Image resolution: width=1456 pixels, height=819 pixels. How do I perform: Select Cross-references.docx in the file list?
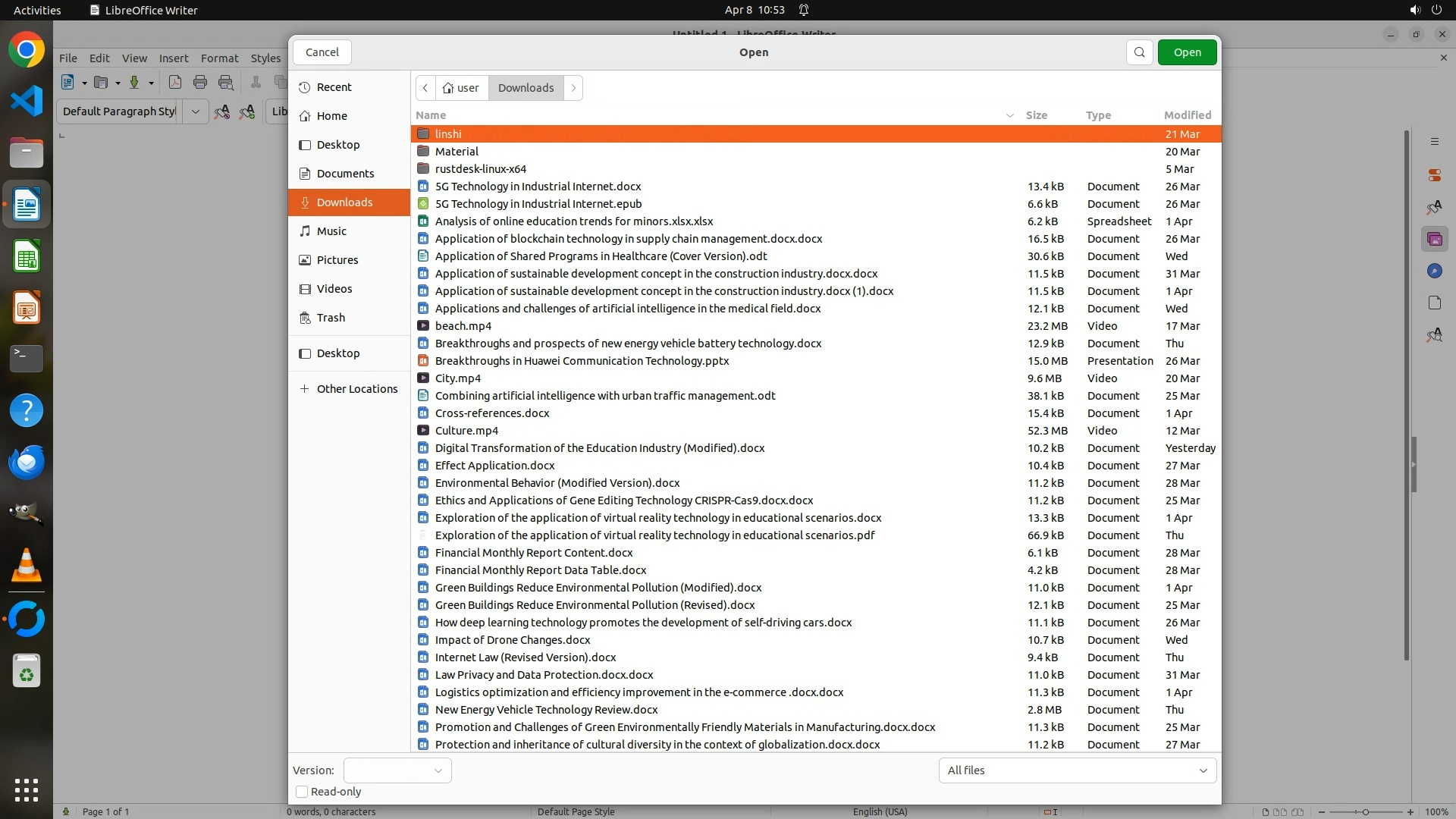pos(492,413)
